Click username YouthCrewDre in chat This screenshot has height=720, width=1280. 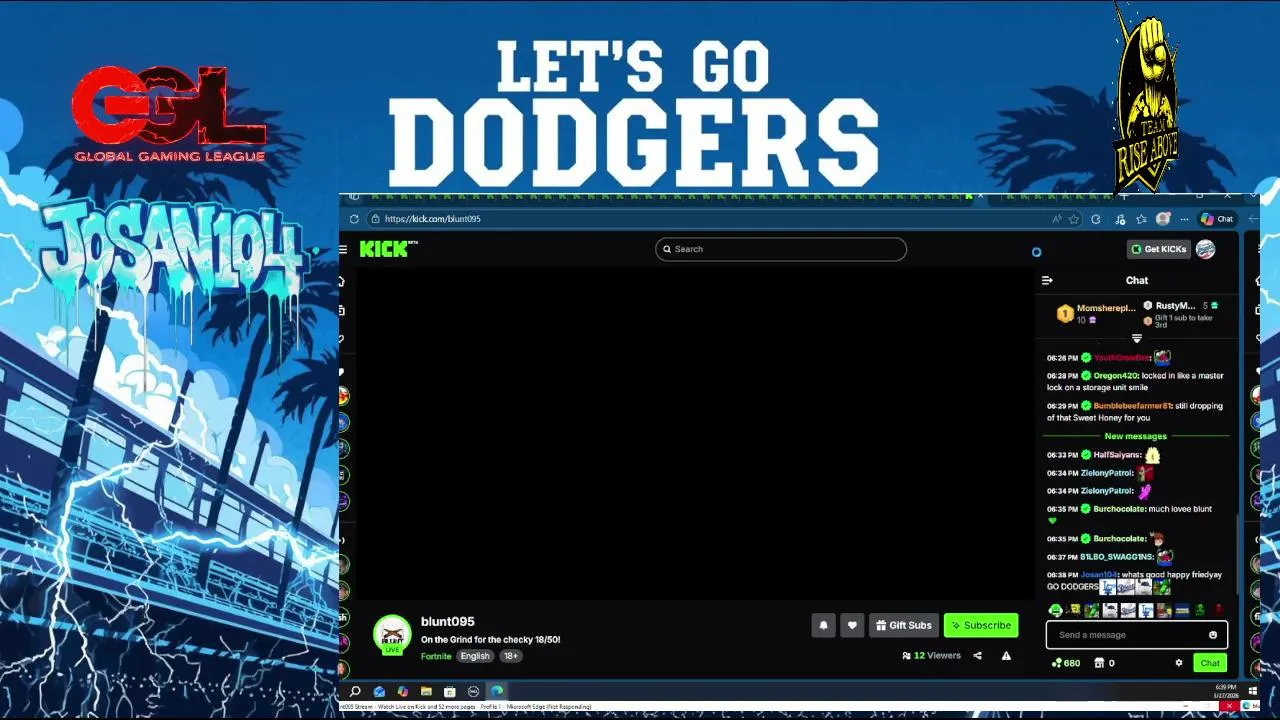tap(1122, 358)
